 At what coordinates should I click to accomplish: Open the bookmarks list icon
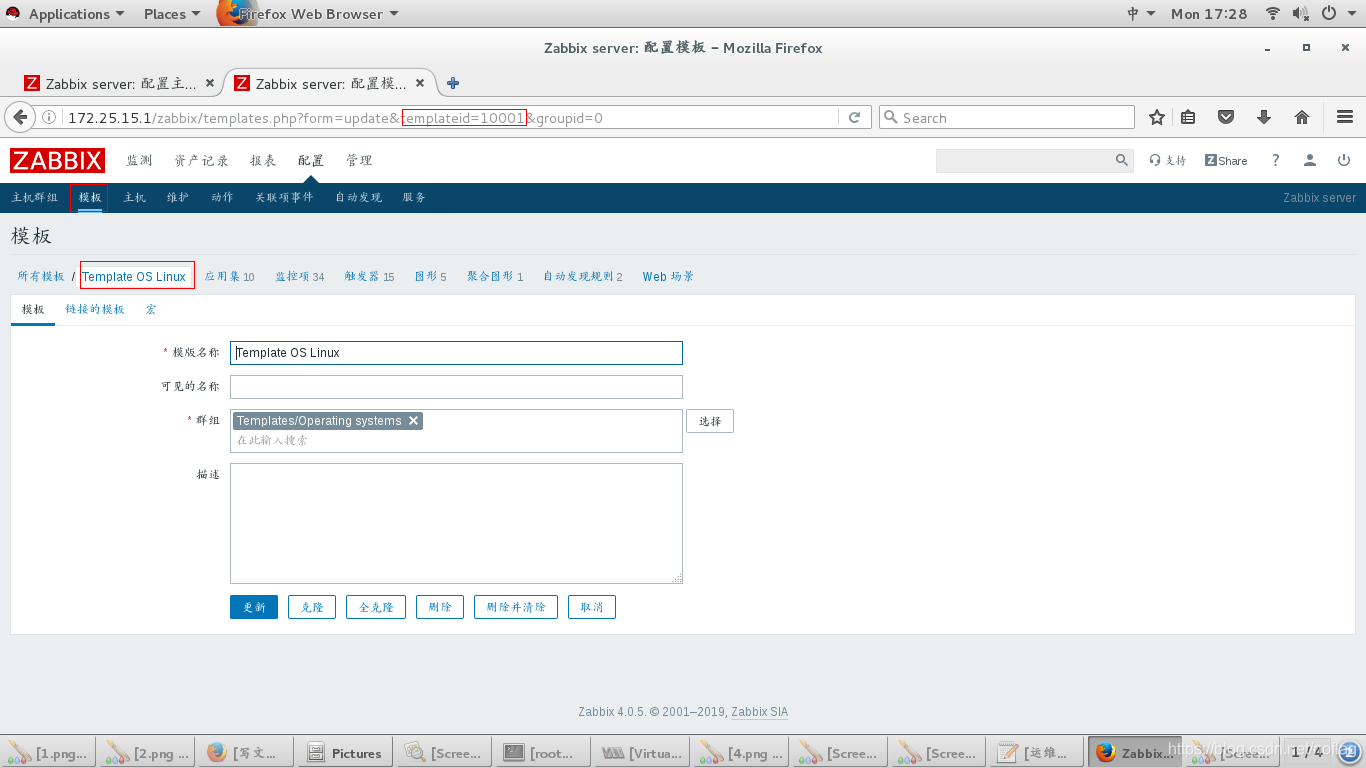[1188, 117]
